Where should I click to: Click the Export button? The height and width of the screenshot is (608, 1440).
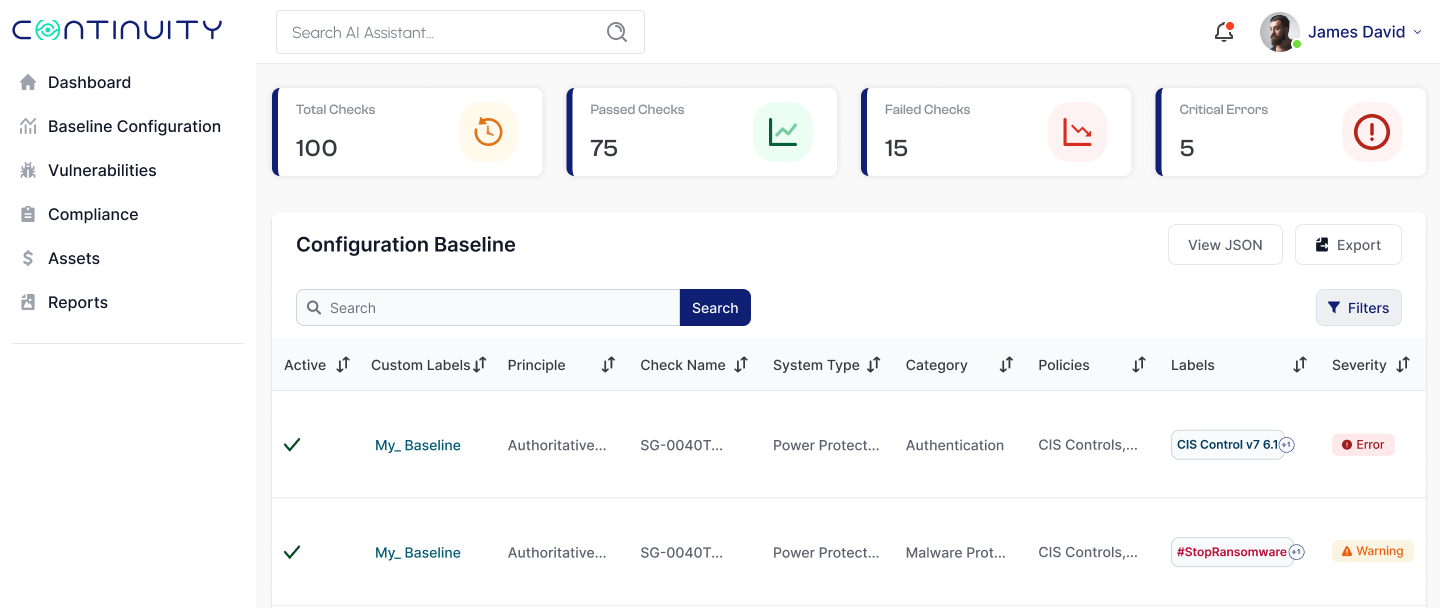(1347, 245)
